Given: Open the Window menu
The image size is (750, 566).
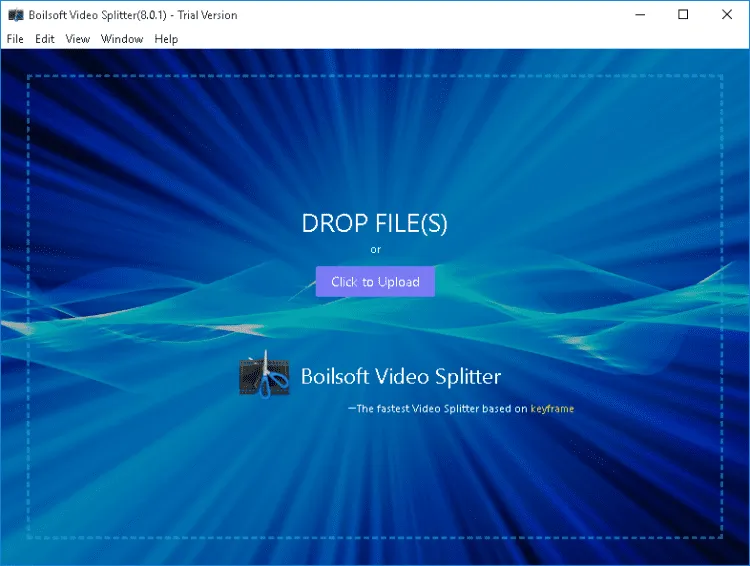Looking at the screenshot, I should [x=122, y=39].
